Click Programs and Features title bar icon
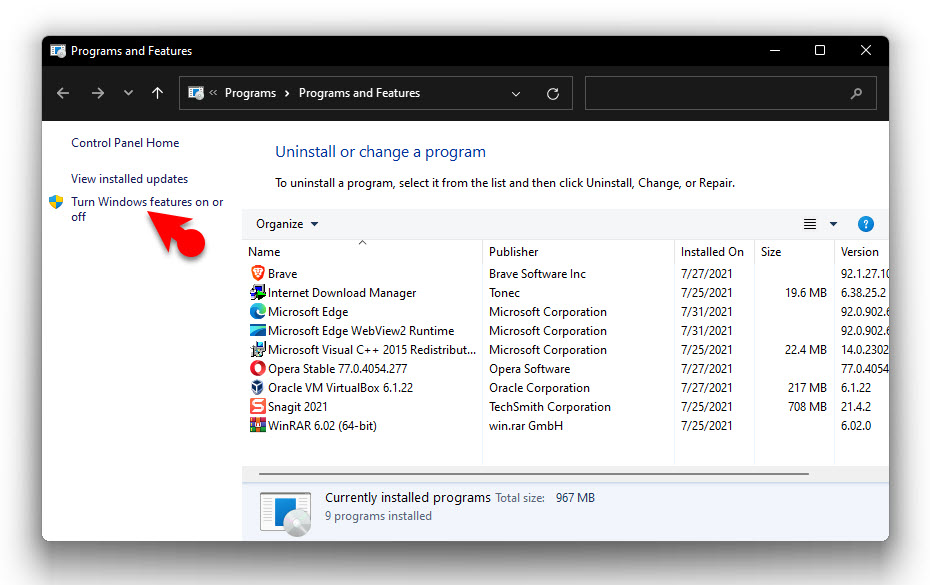The height and width of the screenshot is (585, 930). pyautogui.click(x=58, y=51)
